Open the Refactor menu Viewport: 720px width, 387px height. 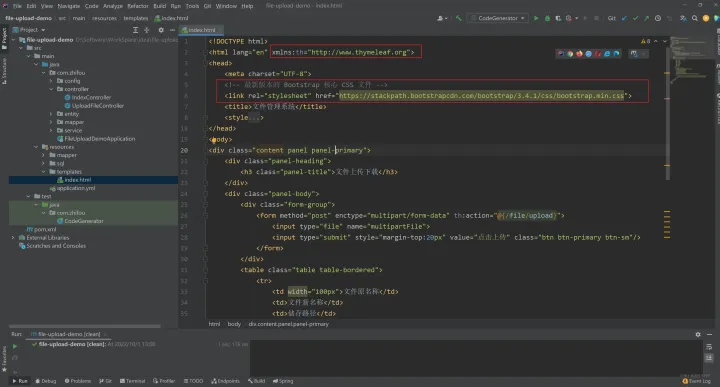pyautogui.click(x=138, y=6)
